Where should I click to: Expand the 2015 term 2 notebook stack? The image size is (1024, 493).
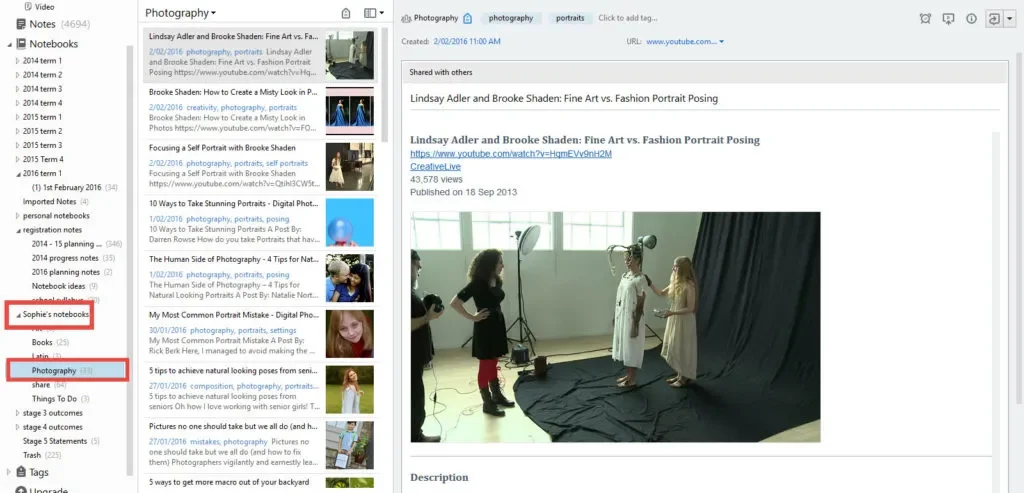click(x=18, y=131)
